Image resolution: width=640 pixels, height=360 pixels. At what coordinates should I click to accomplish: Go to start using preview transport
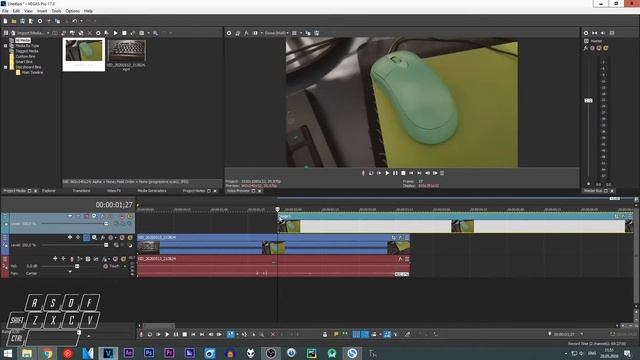click(x=411, y=173)
